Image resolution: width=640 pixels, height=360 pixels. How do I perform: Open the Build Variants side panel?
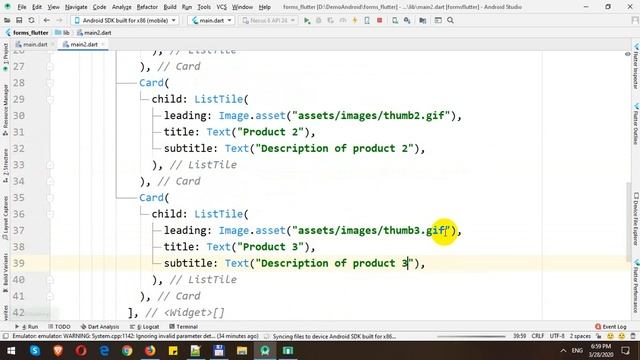(x=5, y=273)
